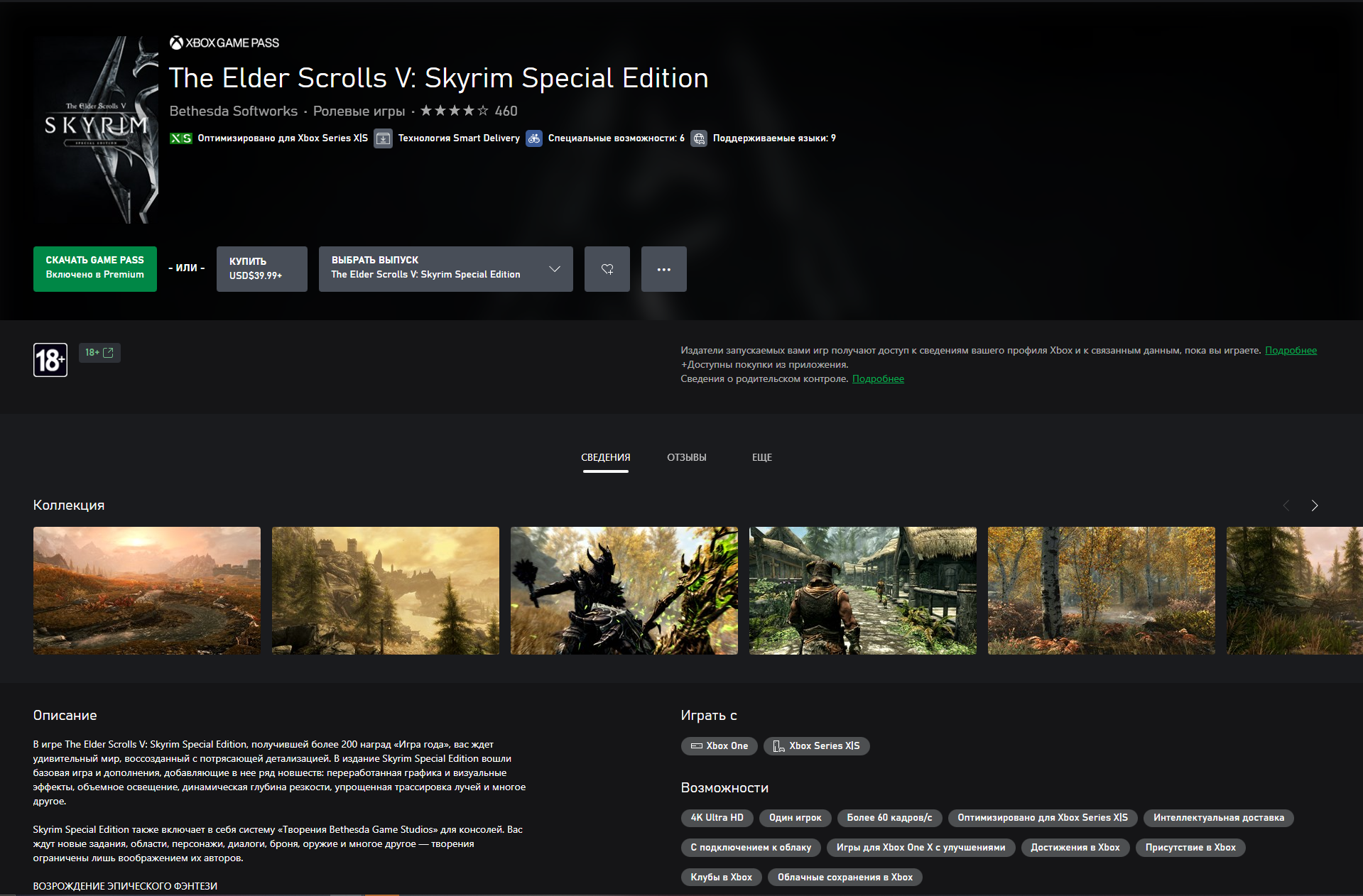The height and width of the screenshot is (896, 1363).
Task: Click the Xbox Series X|S platform chip
Action: tap(817, 746)
